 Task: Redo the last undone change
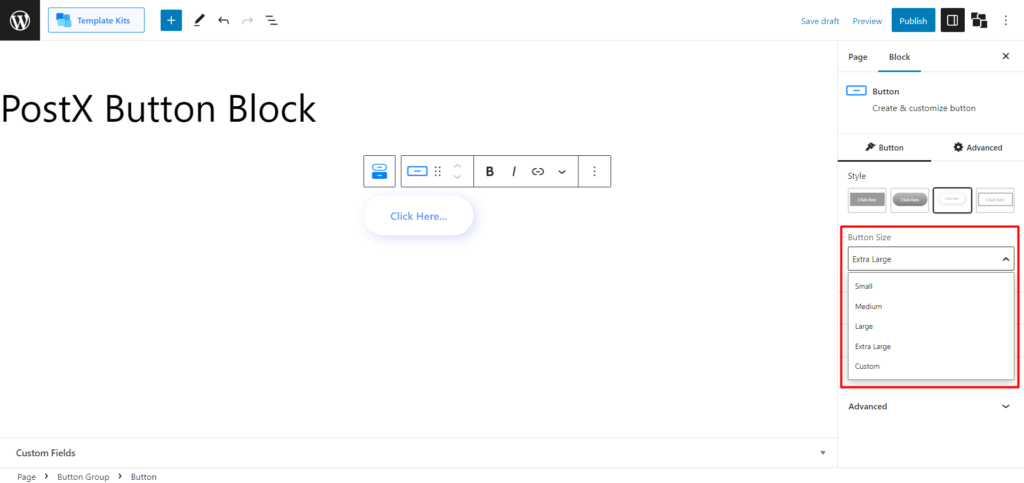(x=248, y=21)
